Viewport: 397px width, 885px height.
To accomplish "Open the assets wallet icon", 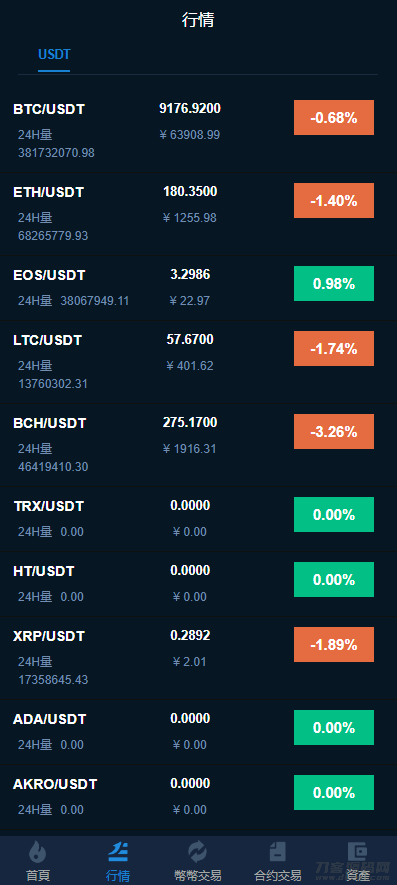I will 357,851.
